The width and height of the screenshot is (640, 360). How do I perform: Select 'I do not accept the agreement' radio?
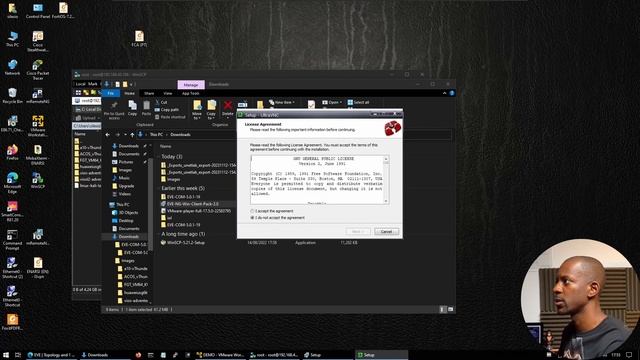(252, 218)
